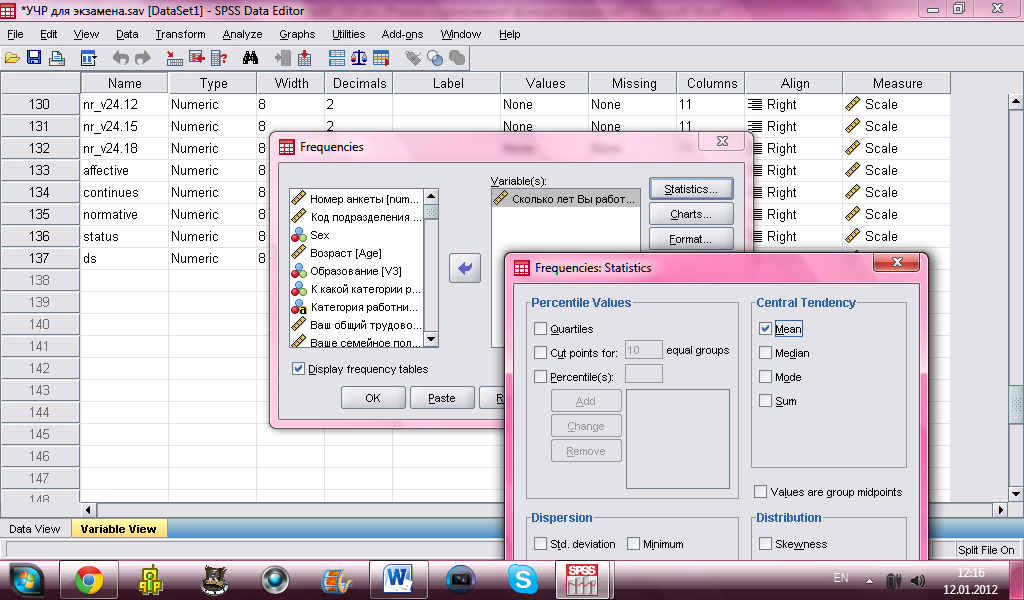Check the Median checkbox

coord(765,353)
